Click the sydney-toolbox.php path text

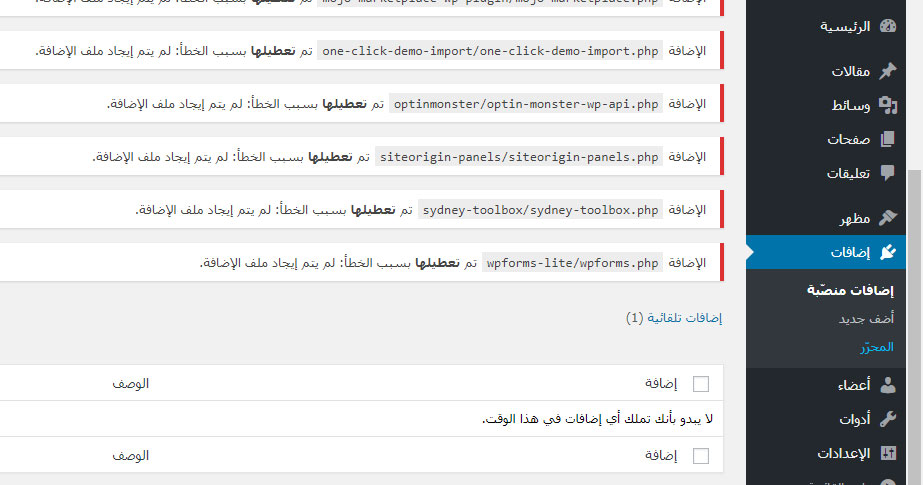point(540,210)
